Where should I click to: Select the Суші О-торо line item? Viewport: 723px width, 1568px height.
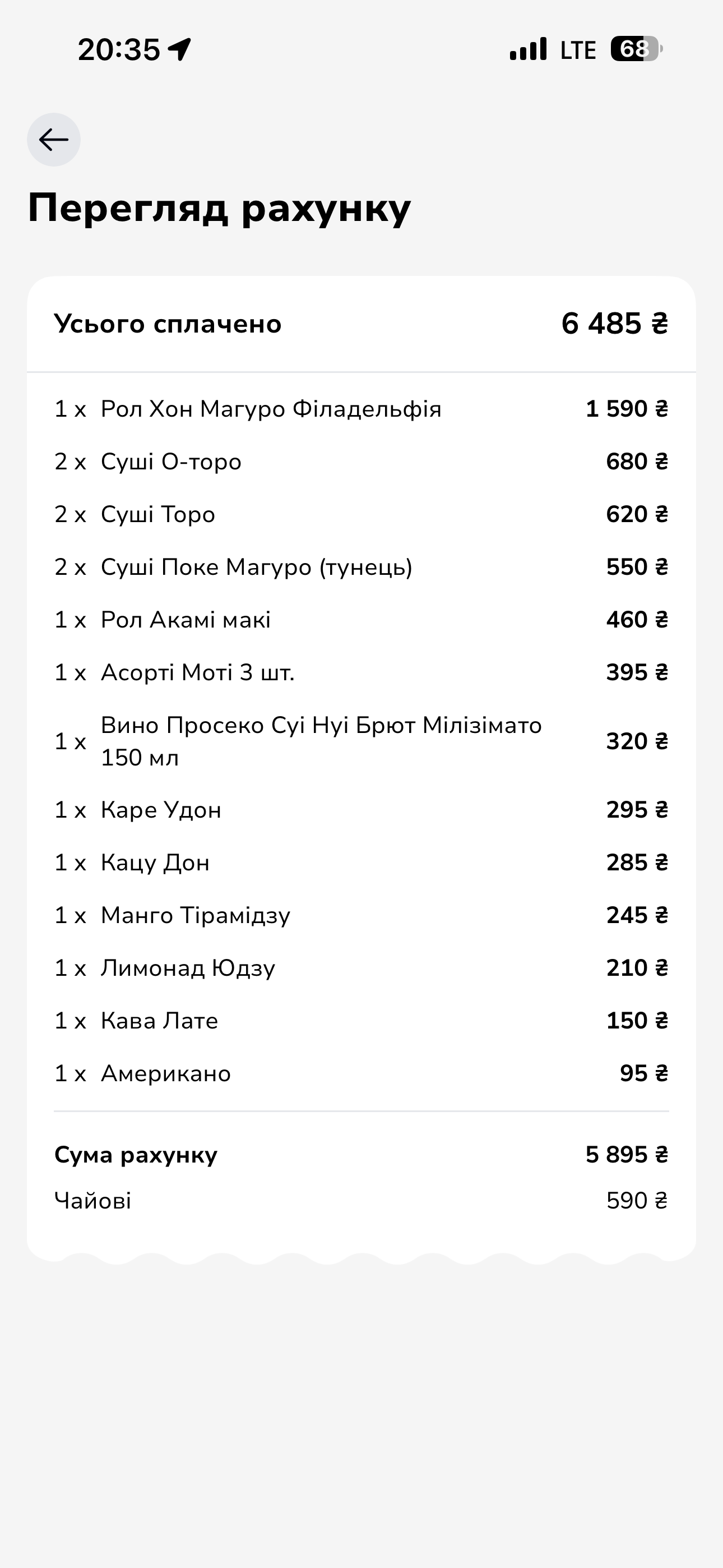coord(361,462)
